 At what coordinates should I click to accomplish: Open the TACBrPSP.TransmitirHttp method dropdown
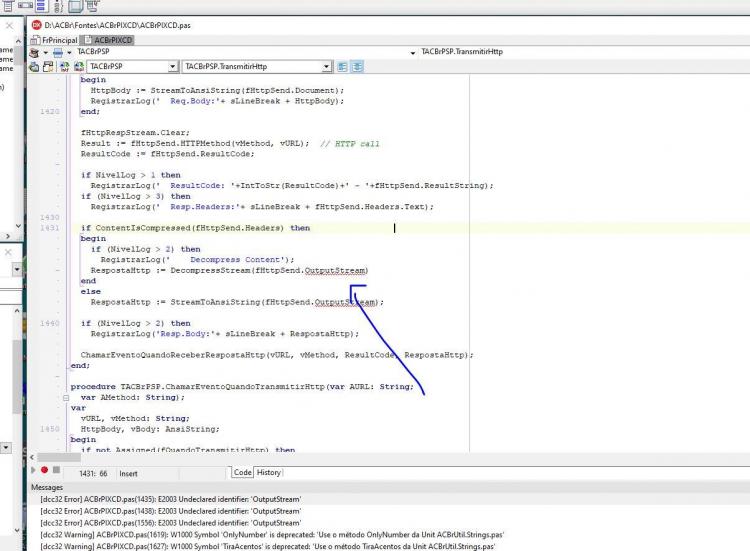click(326, 66)
